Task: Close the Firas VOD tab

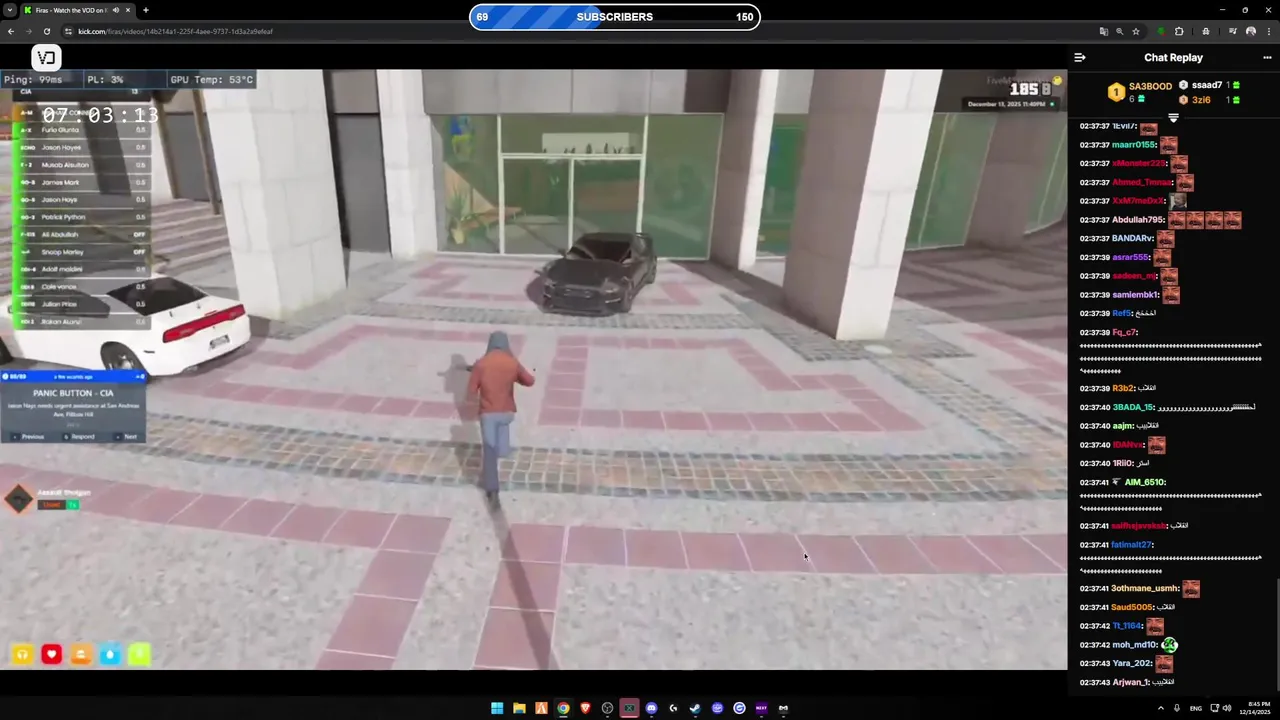Action: click(x=130, y=10)
